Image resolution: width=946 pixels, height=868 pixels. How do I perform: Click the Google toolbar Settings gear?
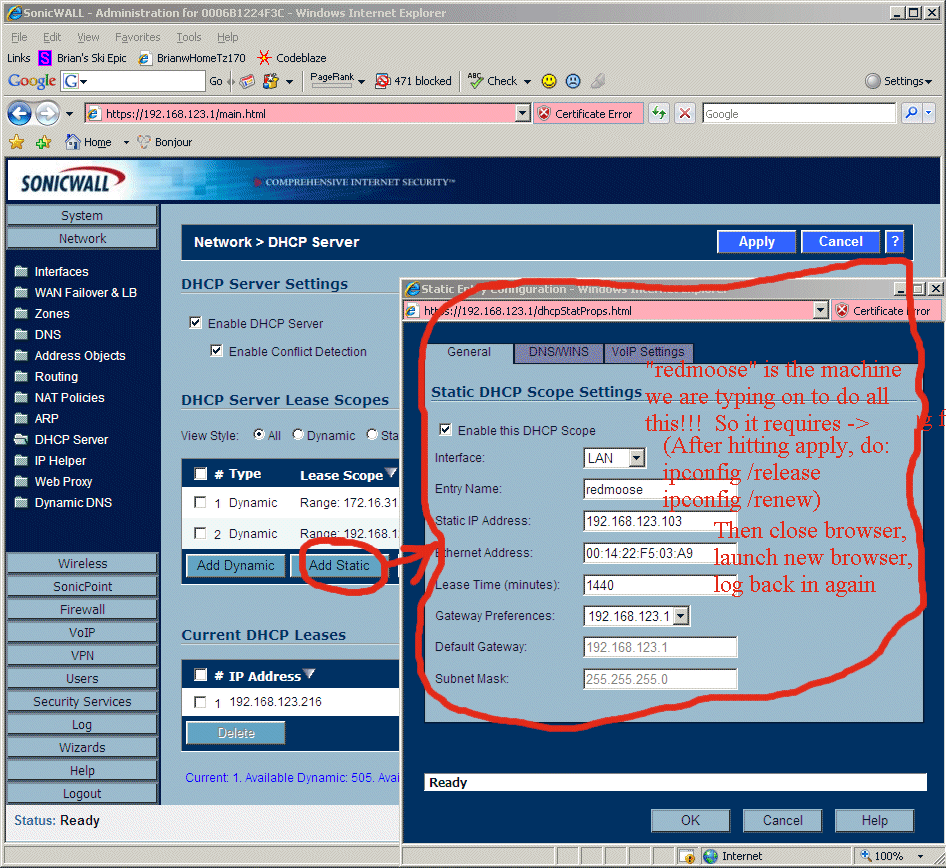(872, 81)
